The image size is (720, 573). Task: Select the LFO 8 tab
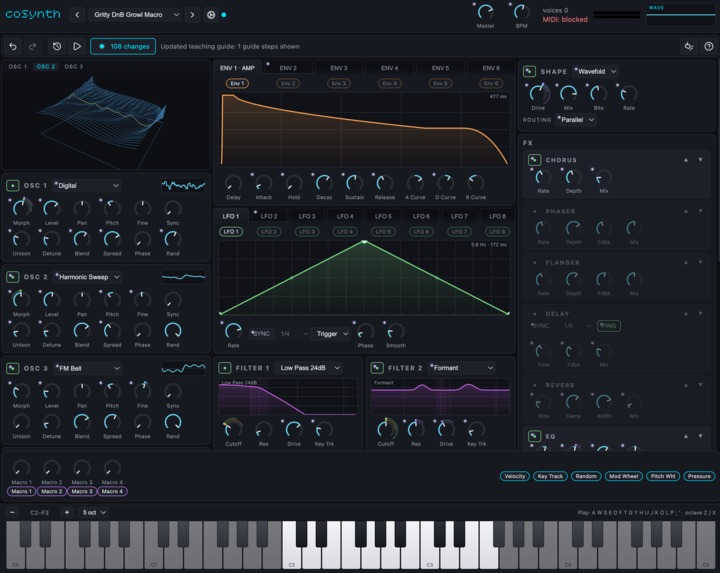click(497, 216)
